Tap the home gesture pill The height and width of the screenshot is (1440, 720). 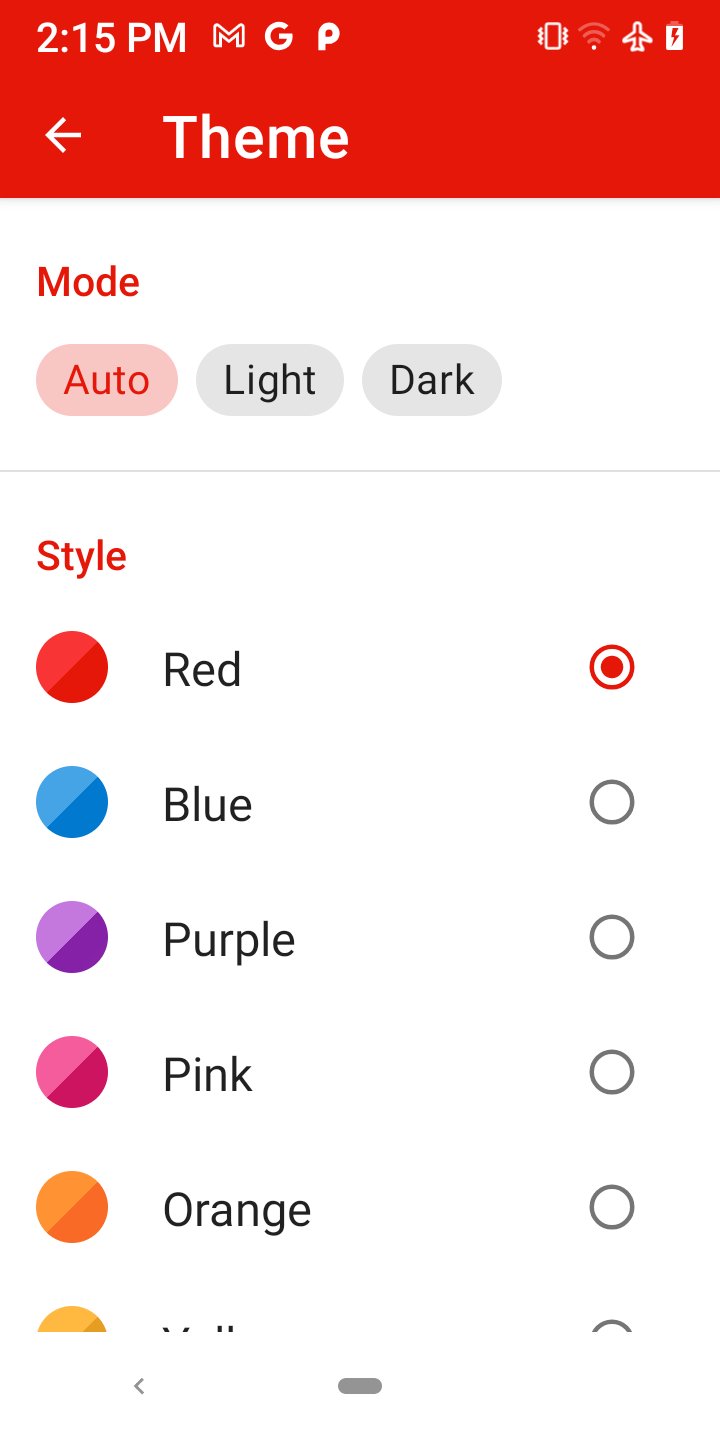pos(360,1386)
